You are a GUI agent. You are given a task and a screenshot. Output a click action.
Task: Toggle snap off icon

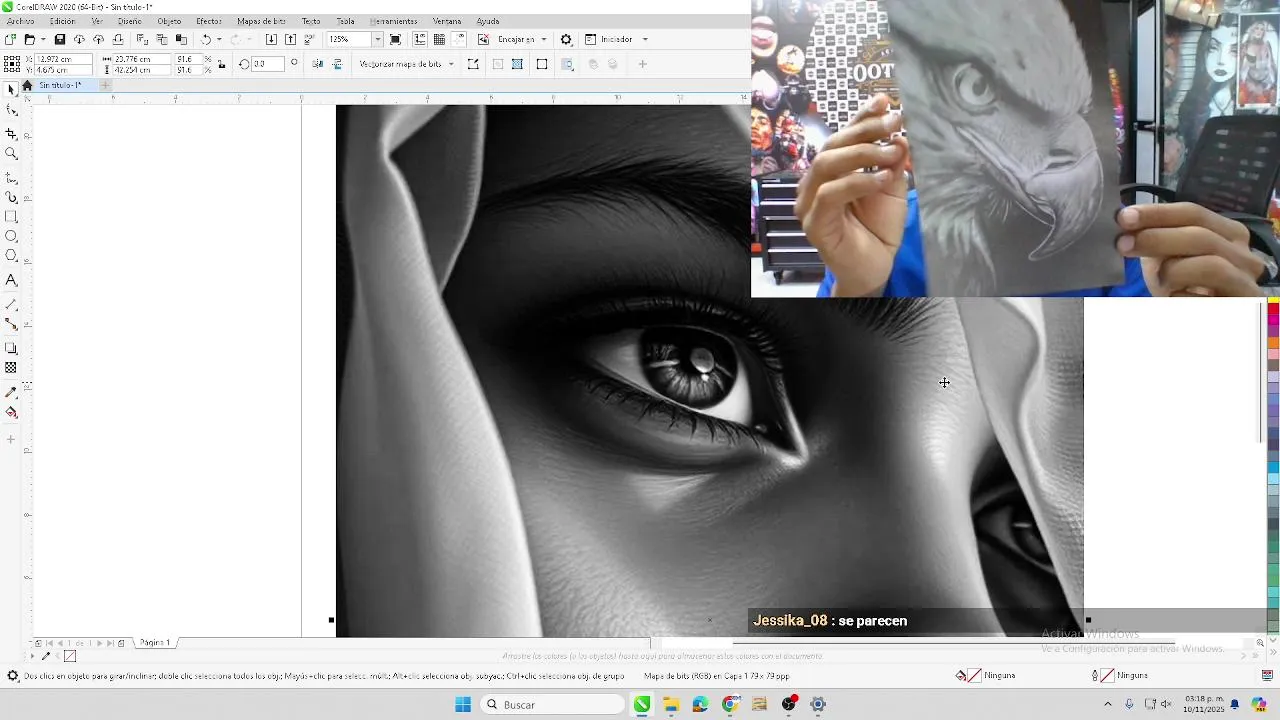coord(484,39)
